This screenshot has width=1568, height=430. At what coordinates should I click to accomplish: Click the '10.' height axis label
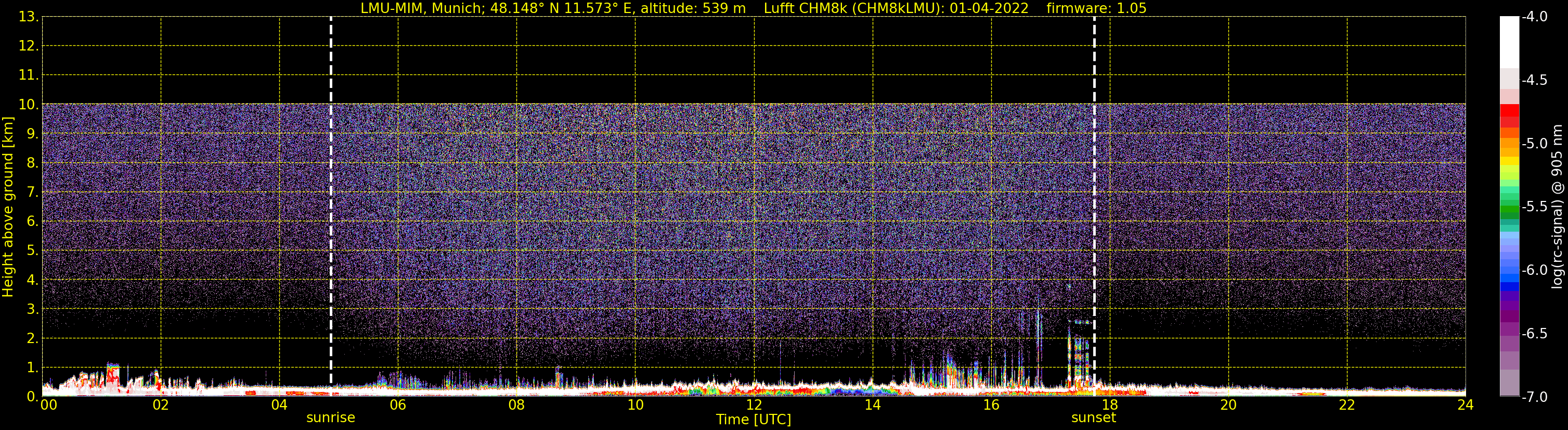click(28, 104)
